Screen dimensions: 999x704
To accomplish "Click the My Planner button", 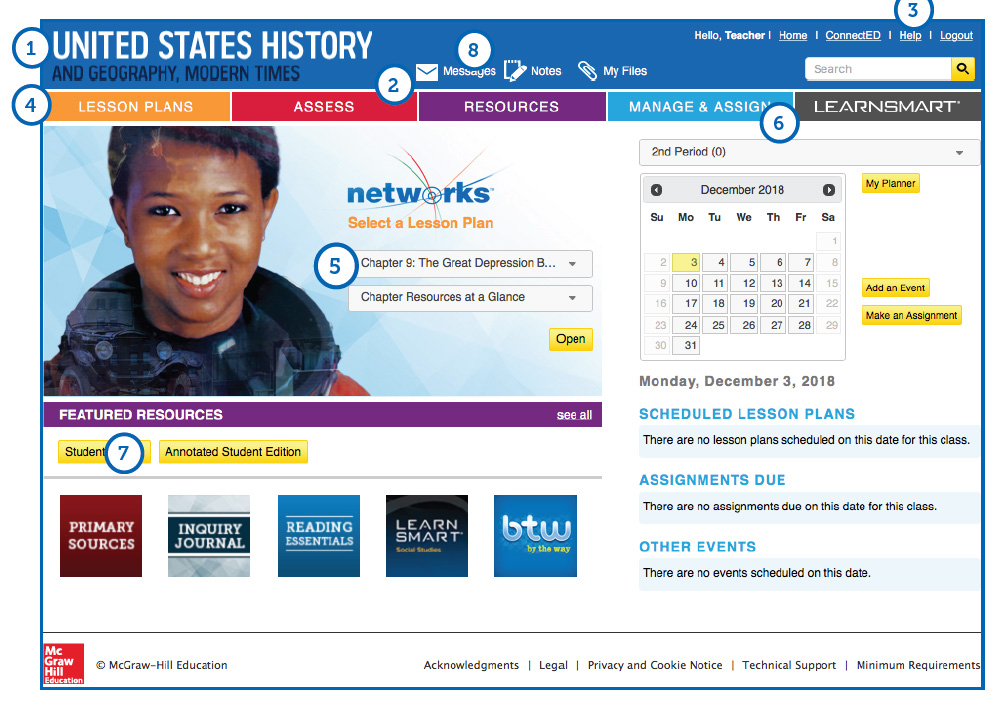I will click(x=891, y=183).
